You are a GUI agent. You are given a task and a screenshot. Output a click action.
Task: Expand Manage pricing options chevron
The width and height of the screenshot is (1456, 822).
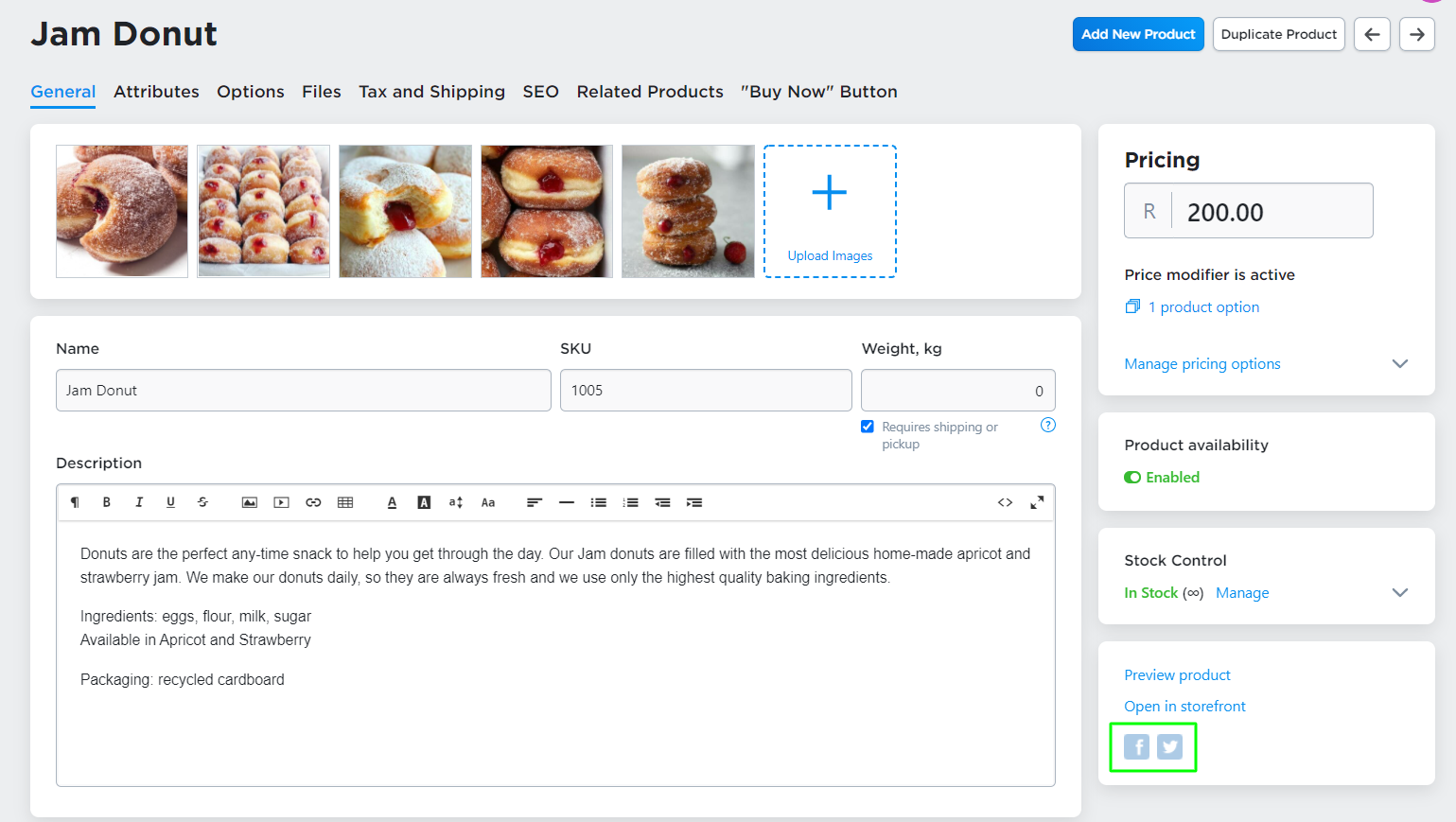(1400, 363)
